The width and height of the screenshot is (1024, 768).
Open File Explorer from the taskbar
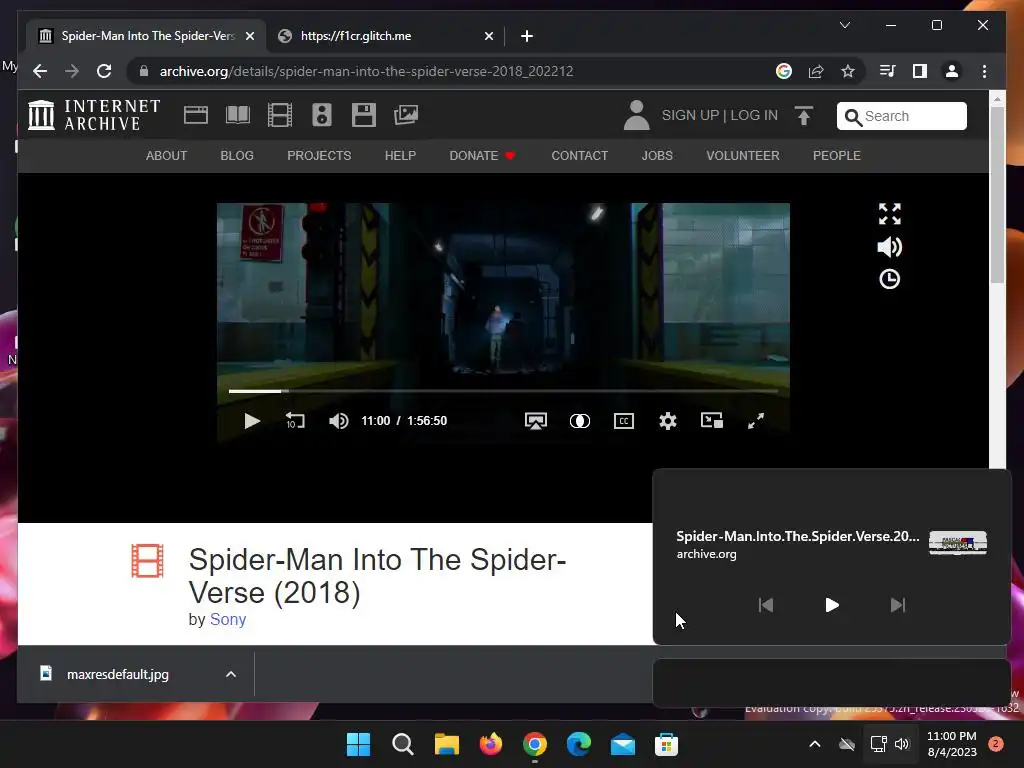(447, 744)
